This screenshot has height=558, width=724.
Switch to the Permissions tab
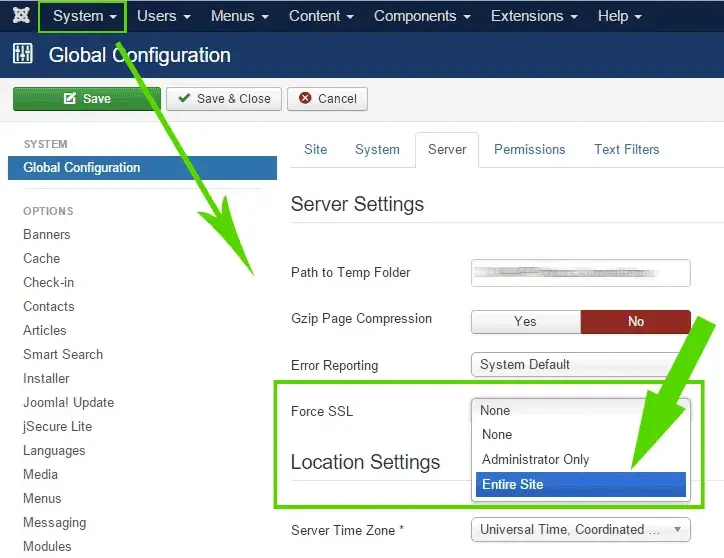(x=530, y=150)
